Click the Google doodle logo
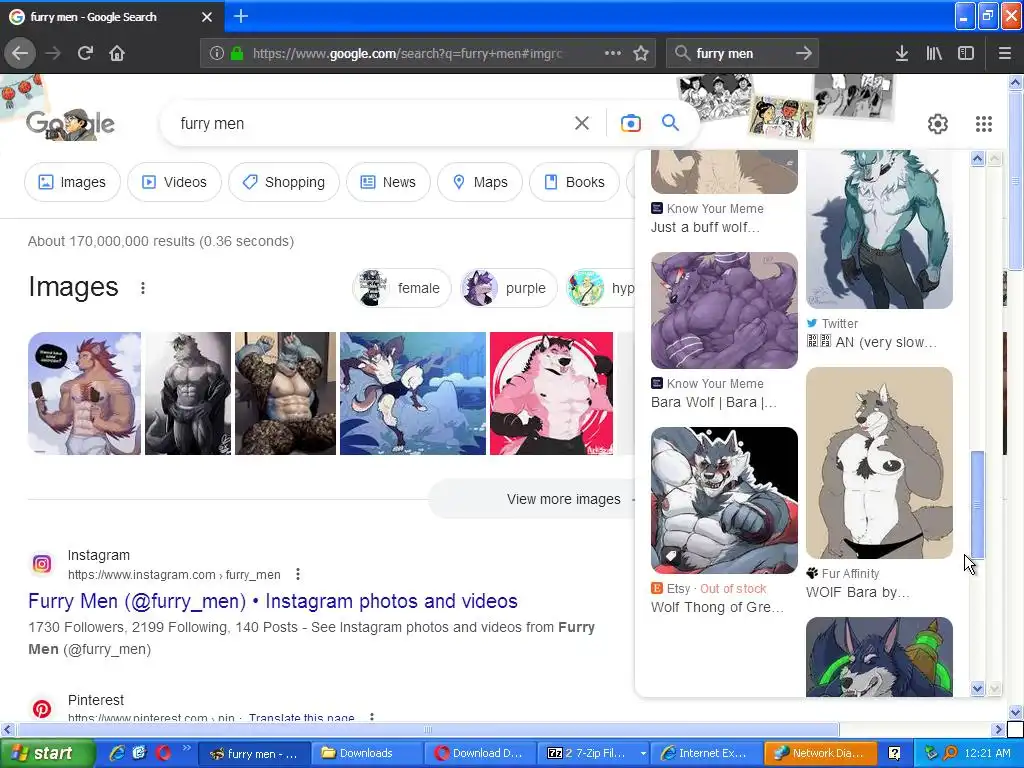1024x768 pixels. click(x=70, y=123)
